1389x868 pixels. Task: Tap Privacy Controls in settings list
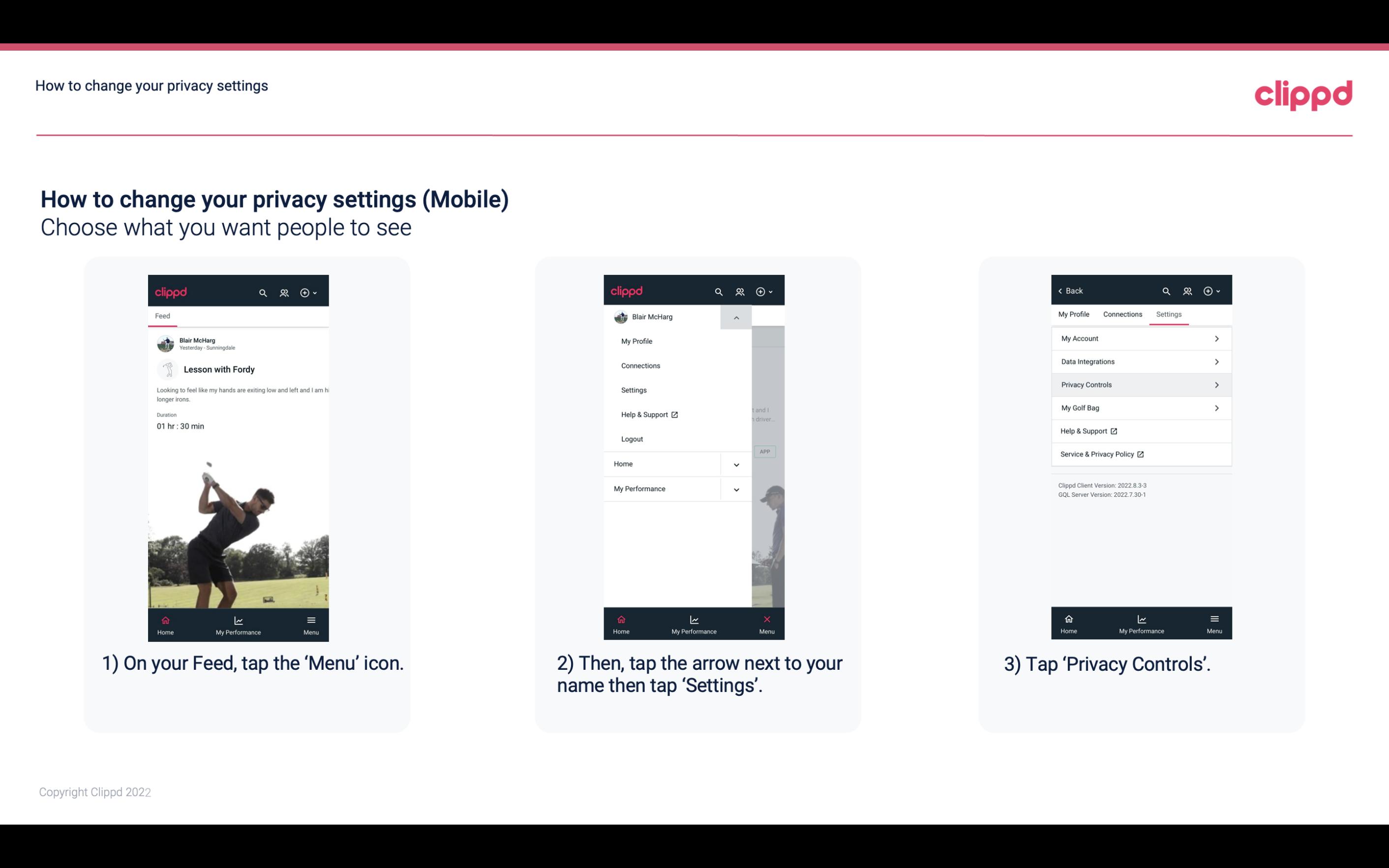[1140, 384]
